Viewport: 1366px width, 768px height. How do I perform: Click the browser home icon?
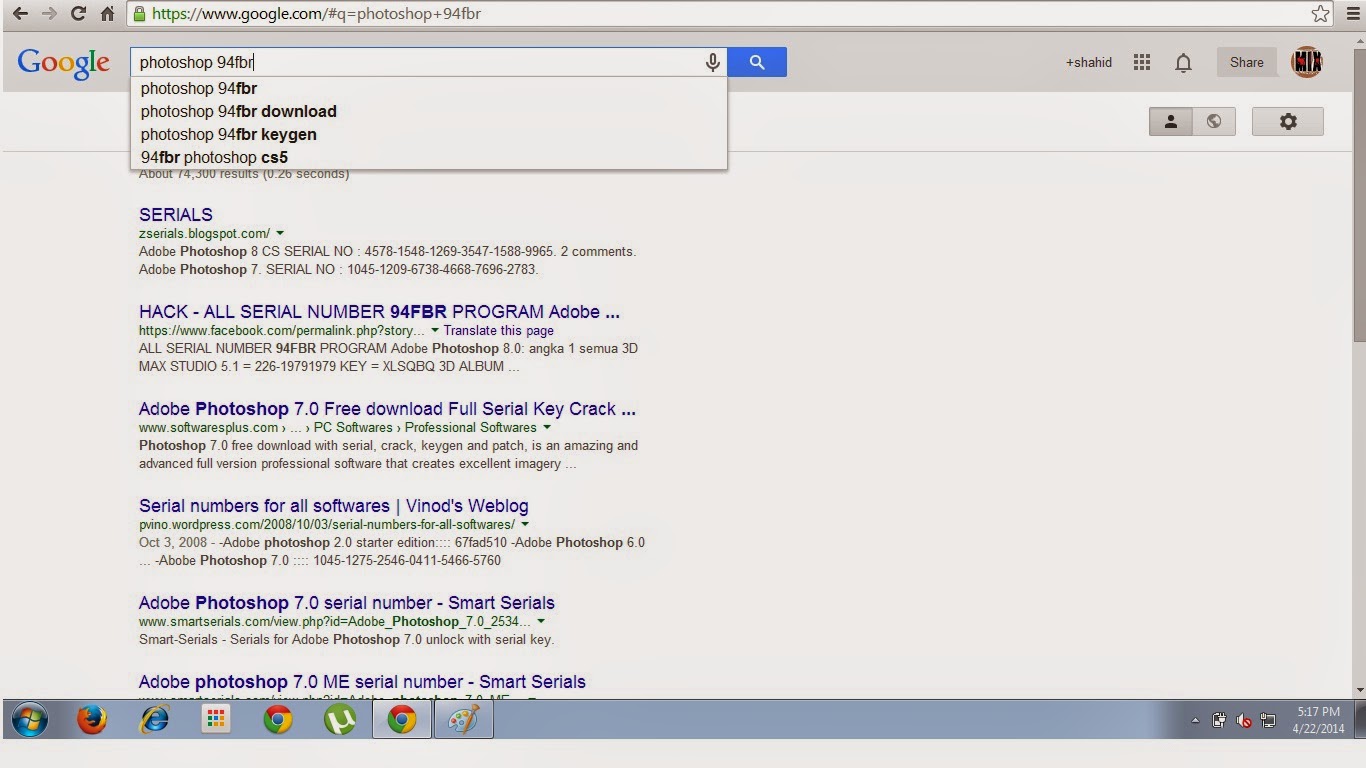click(109, 14)
